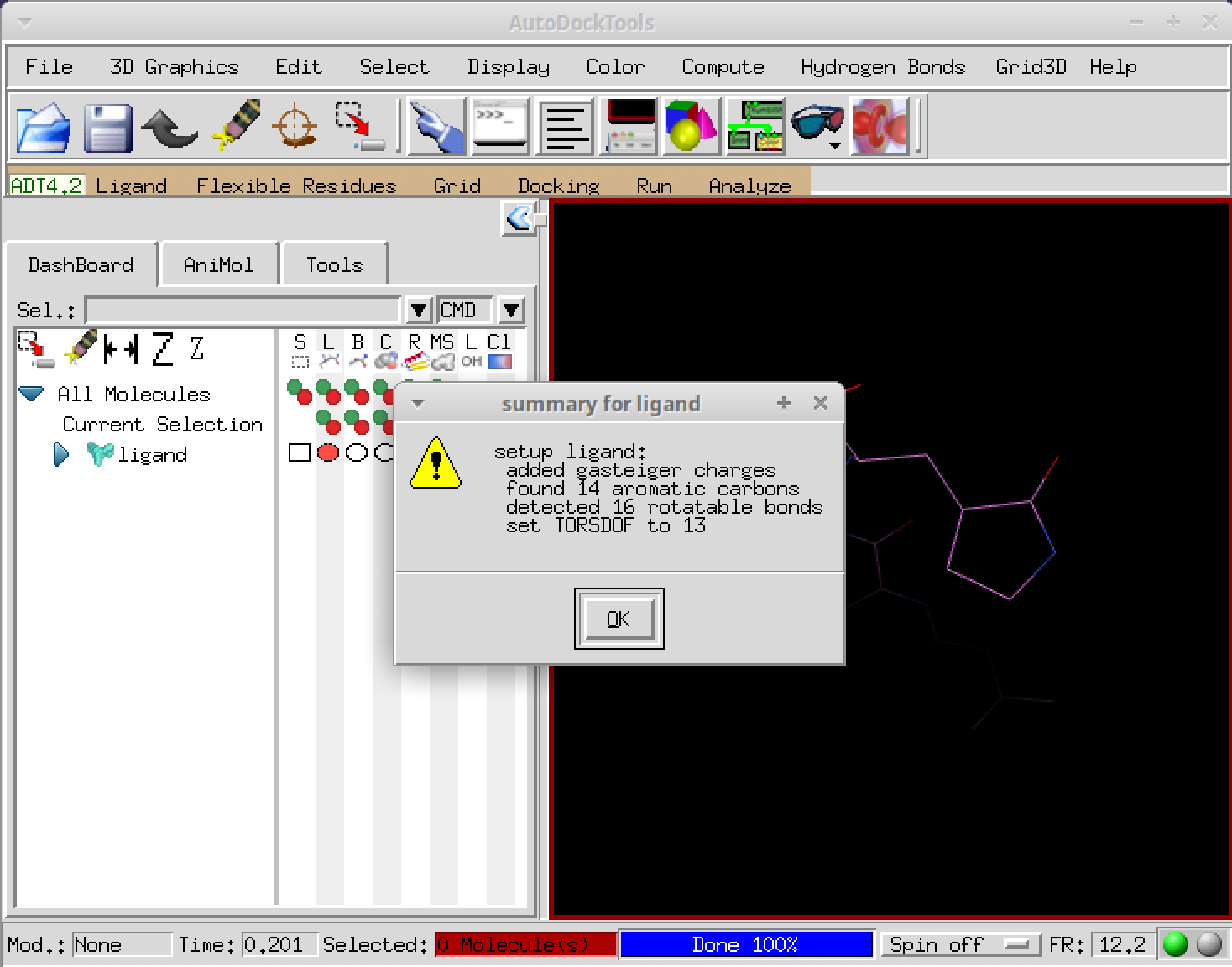Click the colored 3D shapes geometry icon
The height and width of the screenshot is (967, 1232).
[x=692, y=127]
